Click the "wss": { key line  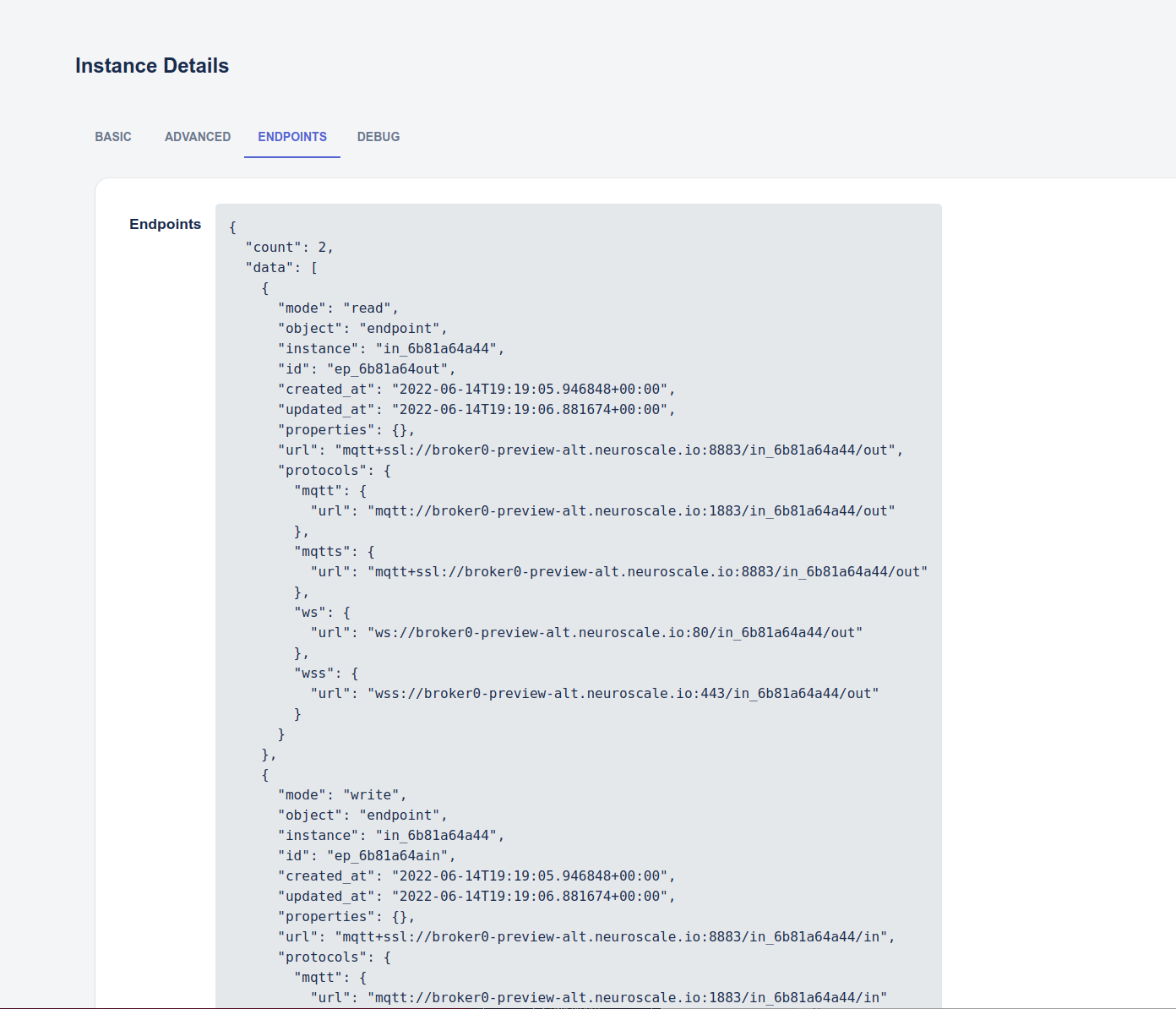(326, 674)
